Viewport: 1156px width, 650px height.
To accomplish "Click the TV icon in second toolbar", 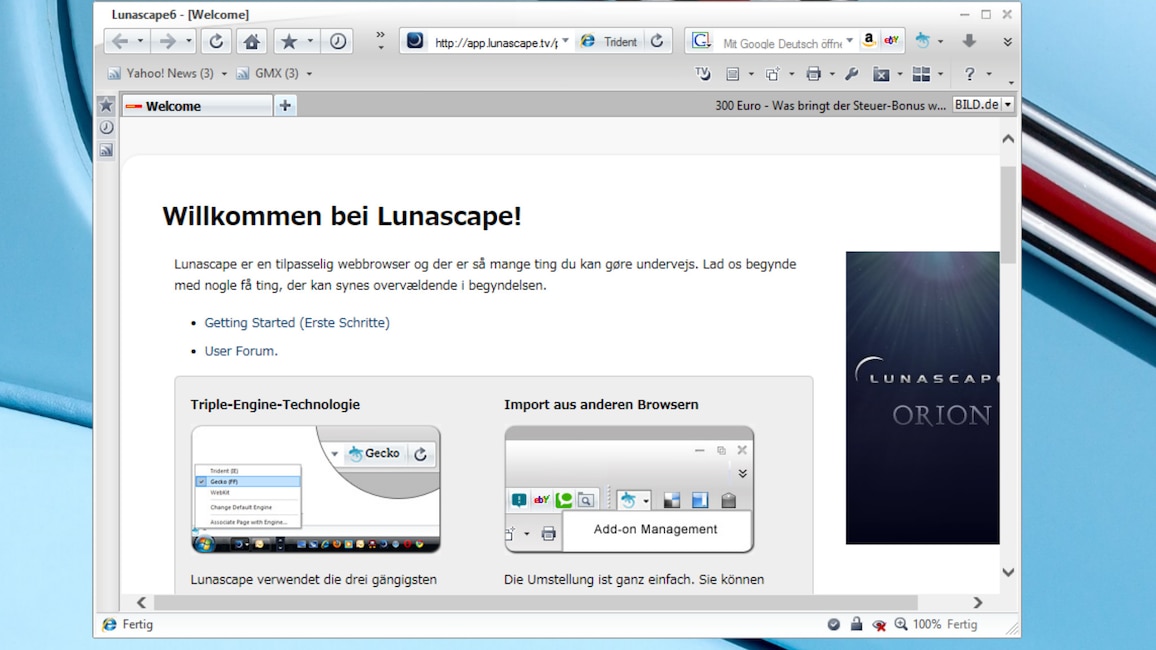I will [x=703, y=73].
